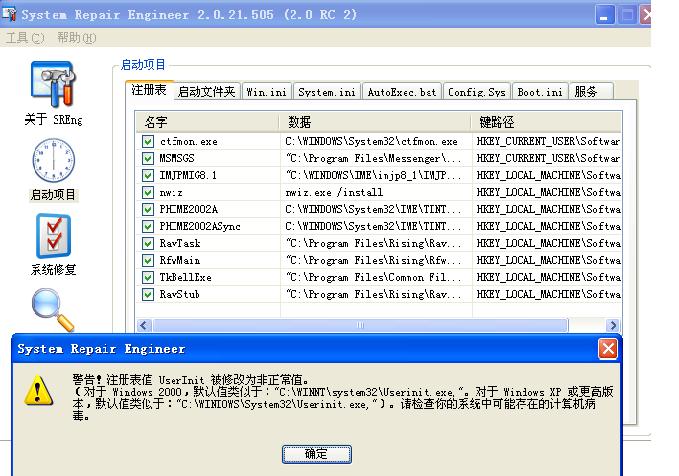Image resolution: width=679 pixels, height=476 pixels.
Task: Uncheck the ctfmon.exe startup entry
Action: coord(148,142)
